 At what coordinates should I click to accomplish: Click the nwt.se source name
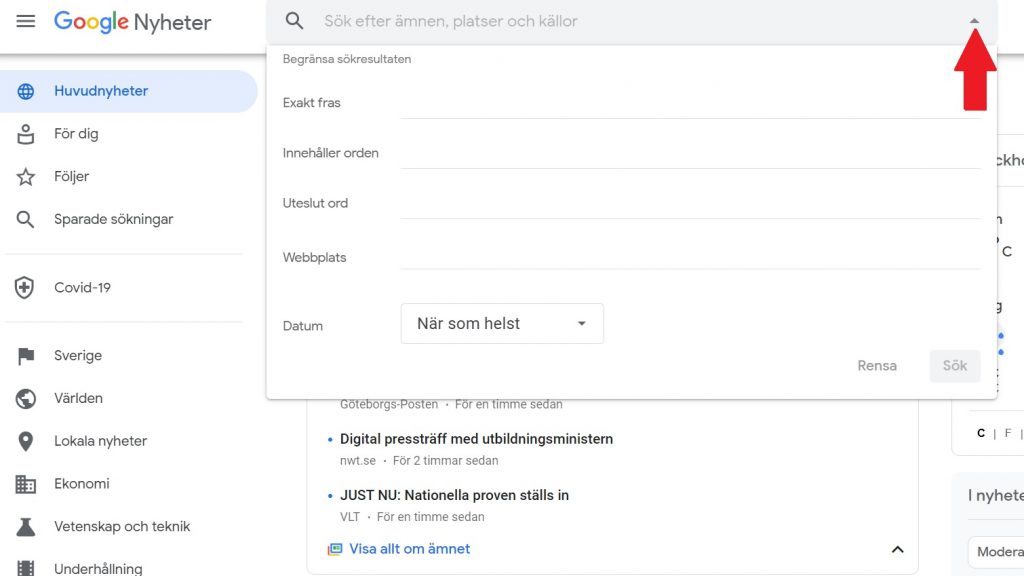point(358,460)
